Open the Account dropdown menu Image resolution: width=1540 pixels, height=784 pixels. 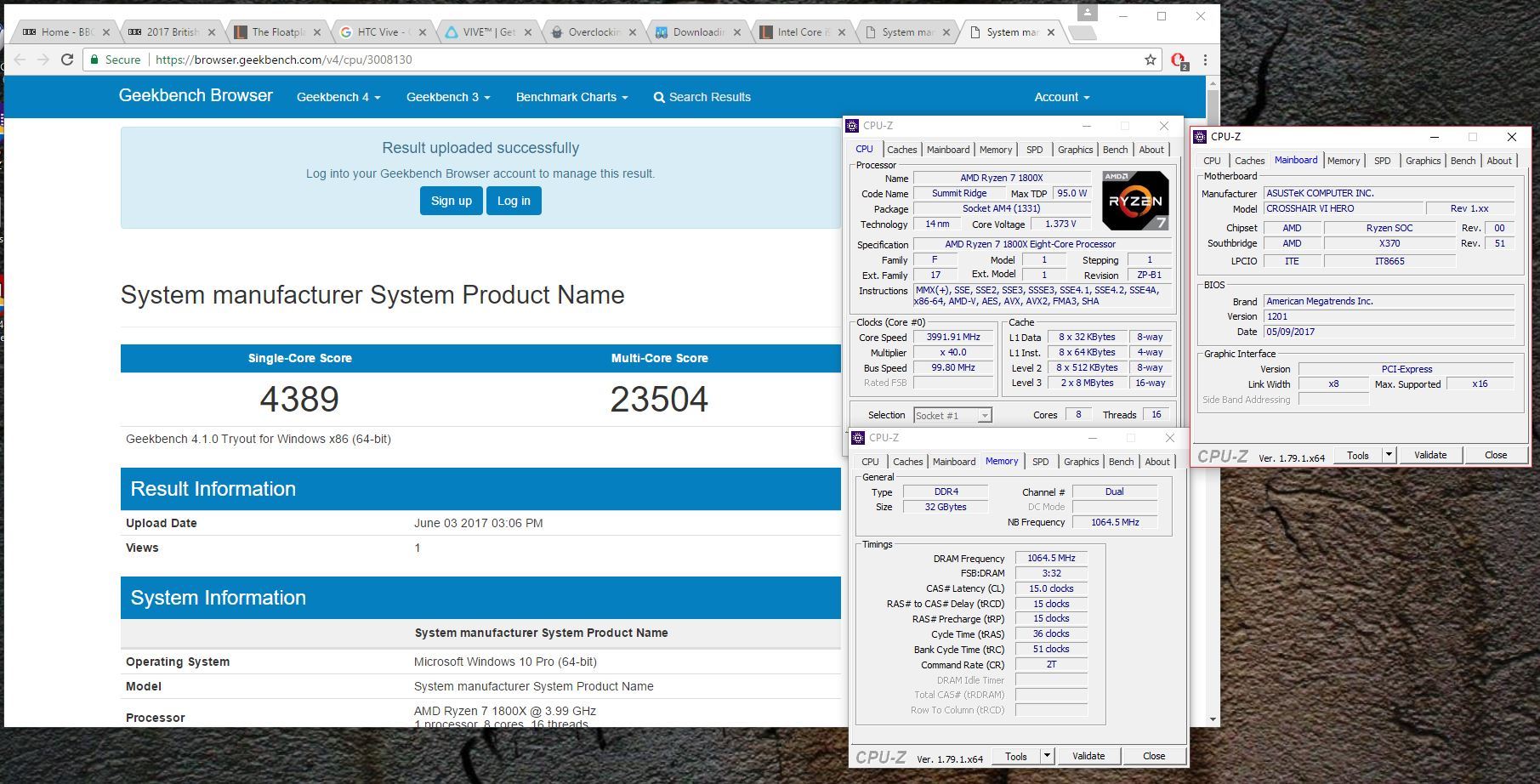click(x=1062, y=97)
